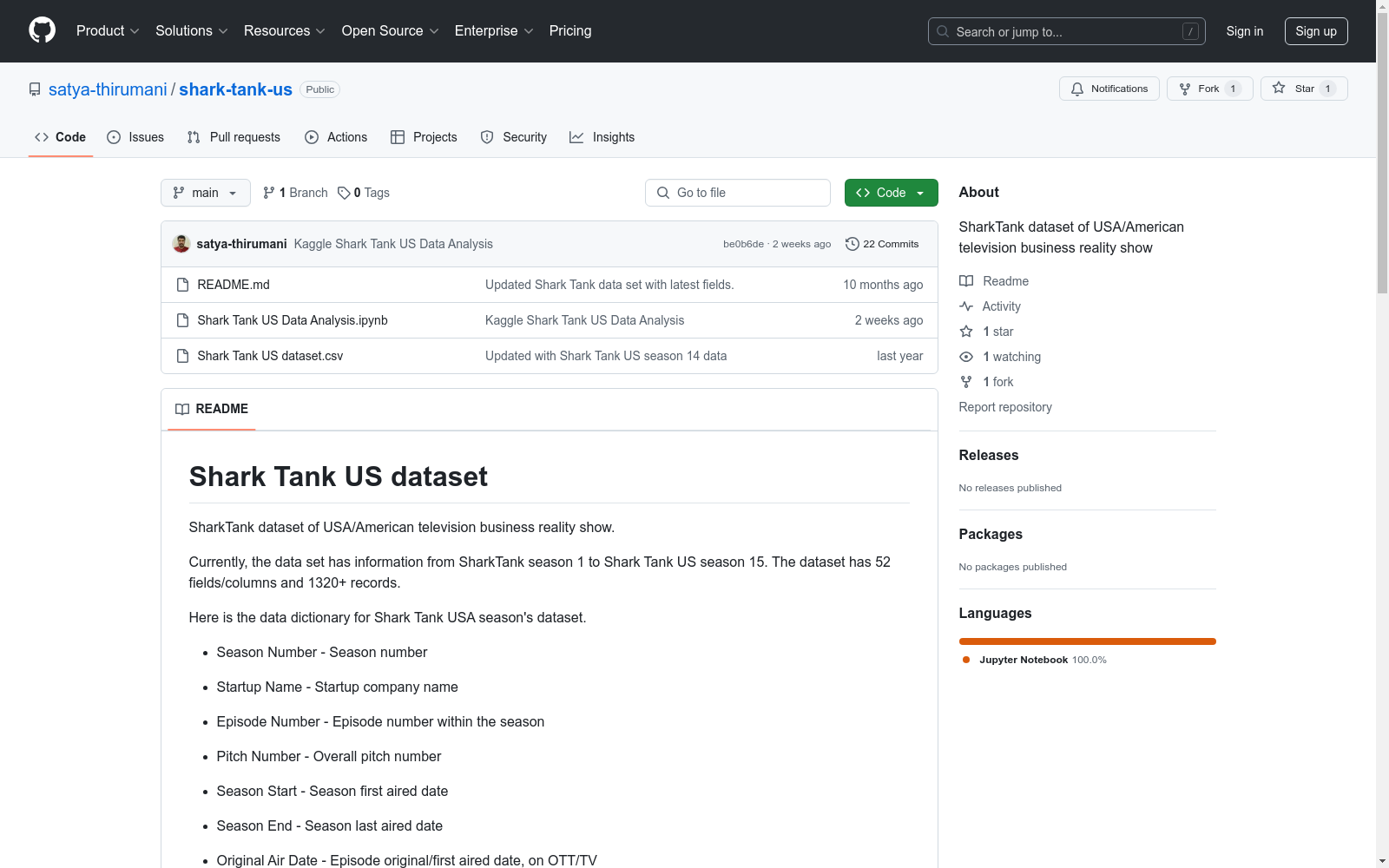Screen dimensions: 1389x868
Task: Click the file icon beside the .ipynb notebook
Action: point(182,320)
